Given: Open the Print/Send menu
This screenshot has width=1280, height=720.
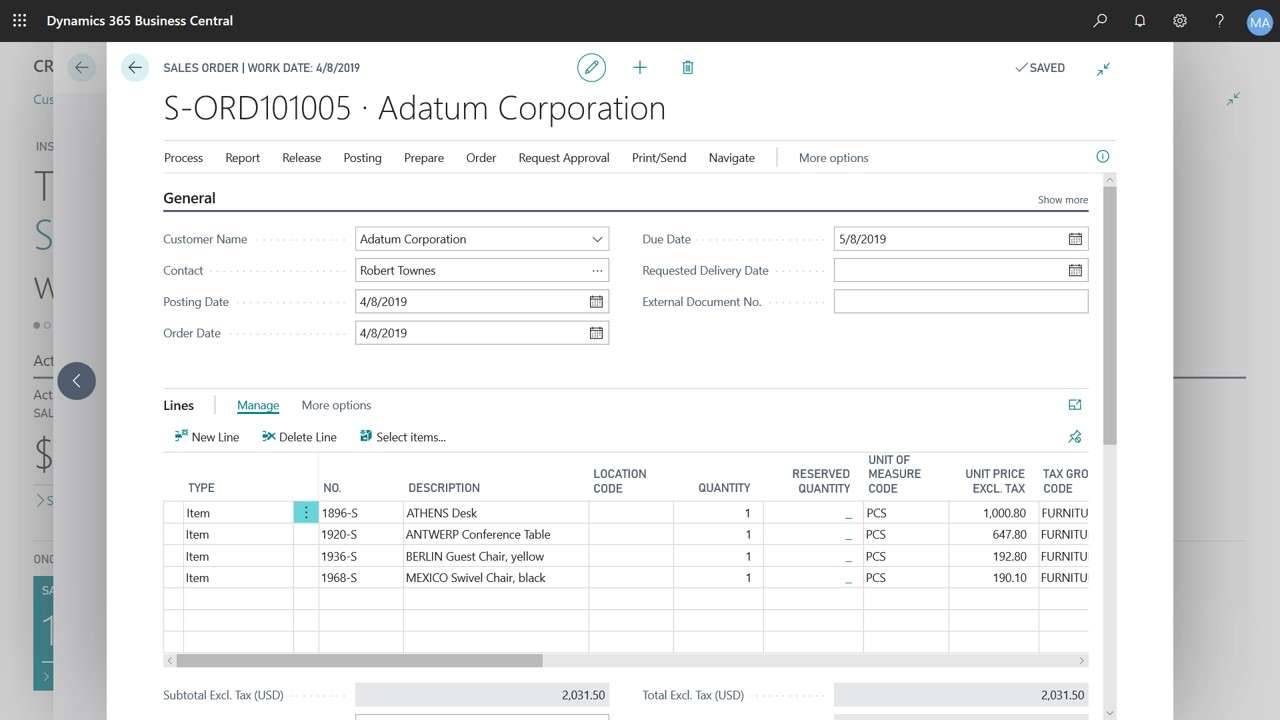Looking at the screenshot, I should click(659, 158).
